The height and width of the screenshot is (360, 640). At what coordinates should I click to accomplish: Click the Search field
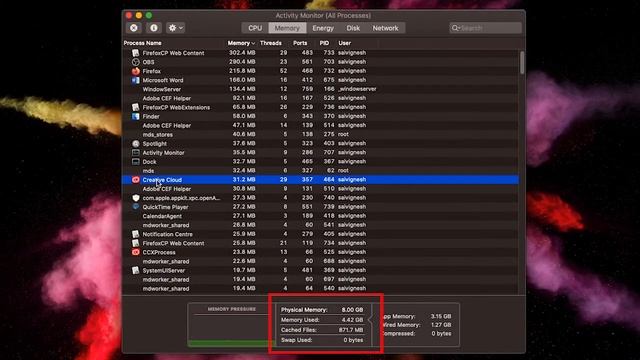click(x=485, y=28)
